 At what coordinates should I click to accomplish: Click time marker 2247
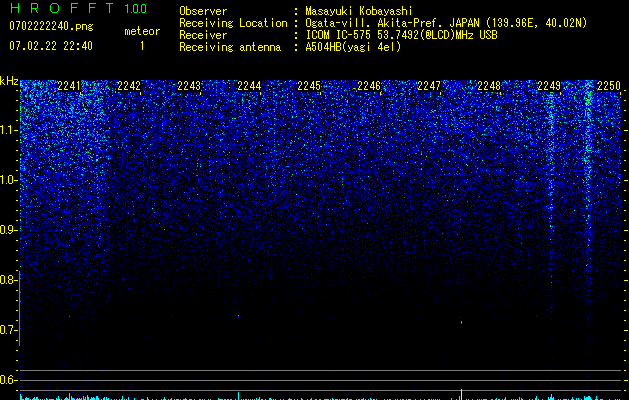(x=429, y=86)
